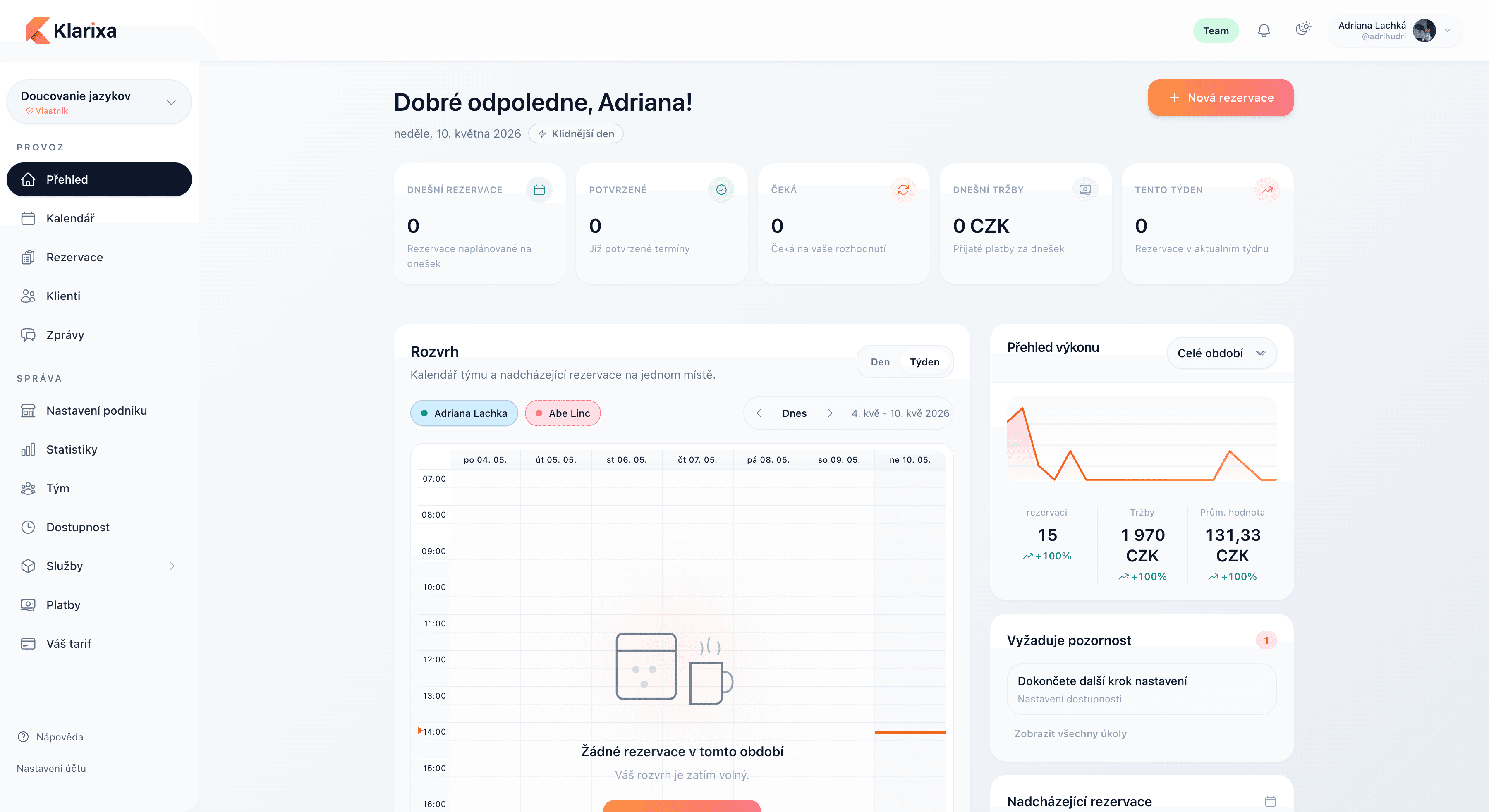Viewport: 1489px width, 812px height.
Task: Expand Služby submenu chevron
Action: click(172, 566)
